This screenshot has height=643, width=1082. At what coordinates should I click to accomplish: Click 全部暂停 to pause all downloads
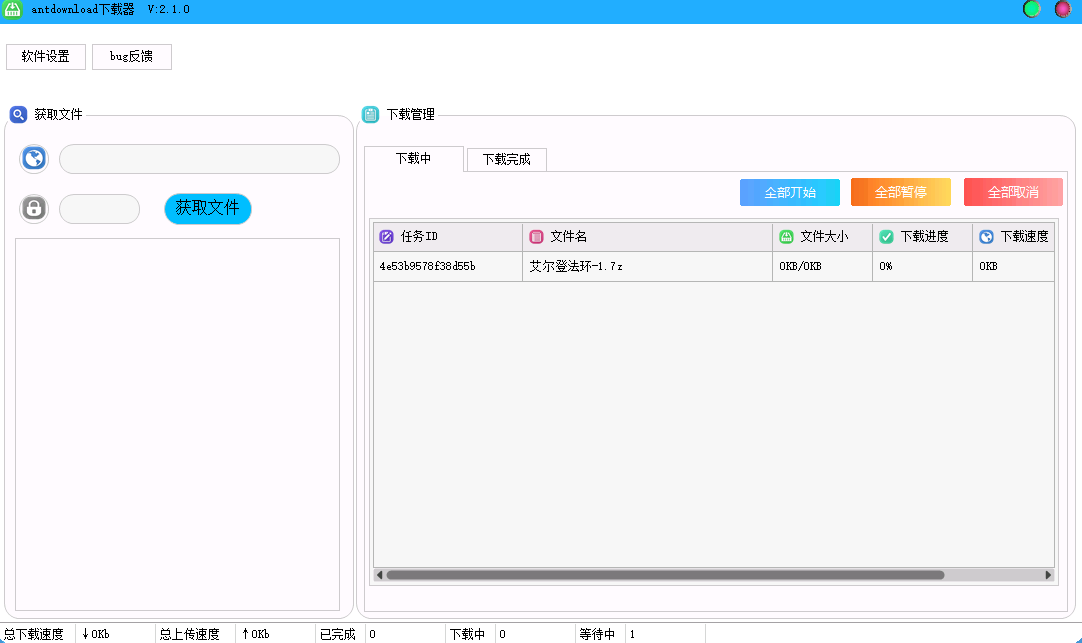click(x=901, y=192)
